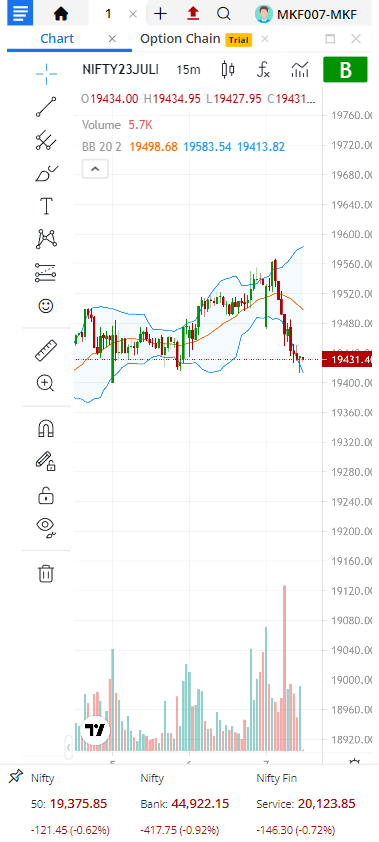Open the fx indicators menu

coord(263,70)
